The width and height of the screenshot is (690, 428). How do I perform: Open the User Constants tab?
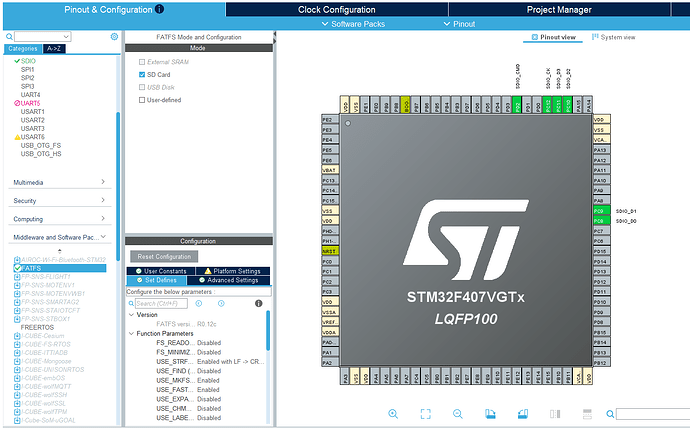[x=161, y=271]
